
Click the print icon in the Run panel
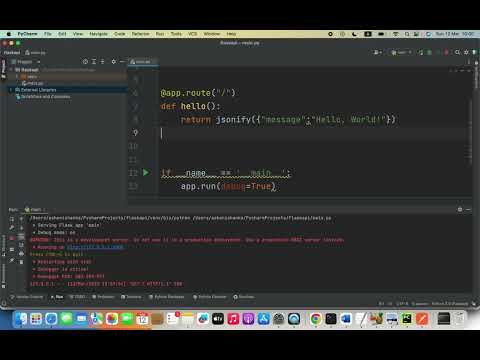point(21,254)
